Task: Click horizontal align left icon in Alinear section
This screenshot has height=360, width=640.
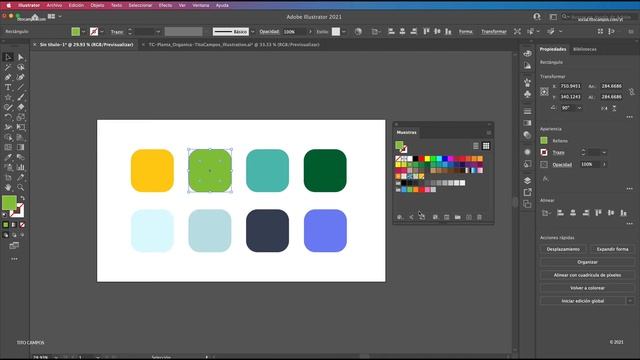Action: click(560, 213)
